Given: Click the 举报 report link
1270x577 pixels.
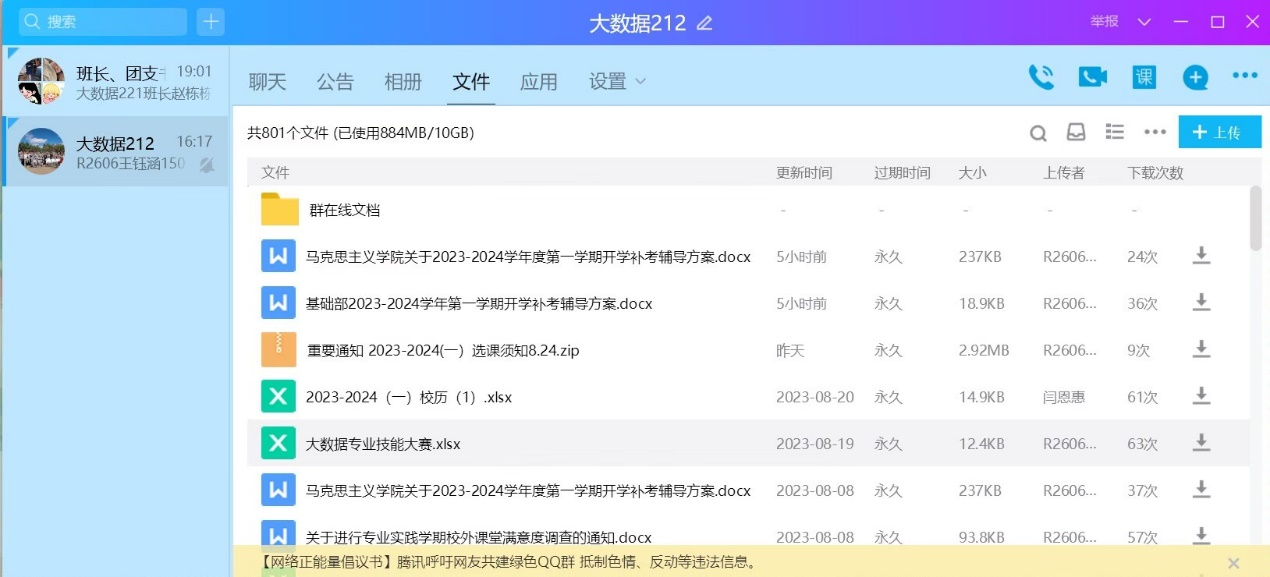Looking at the screenshot, I should tap(1104, 22).
